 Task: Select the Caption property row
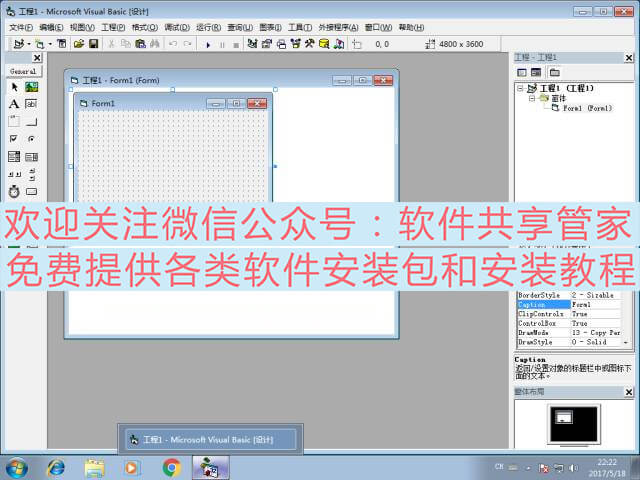click(x=569, y=304)
